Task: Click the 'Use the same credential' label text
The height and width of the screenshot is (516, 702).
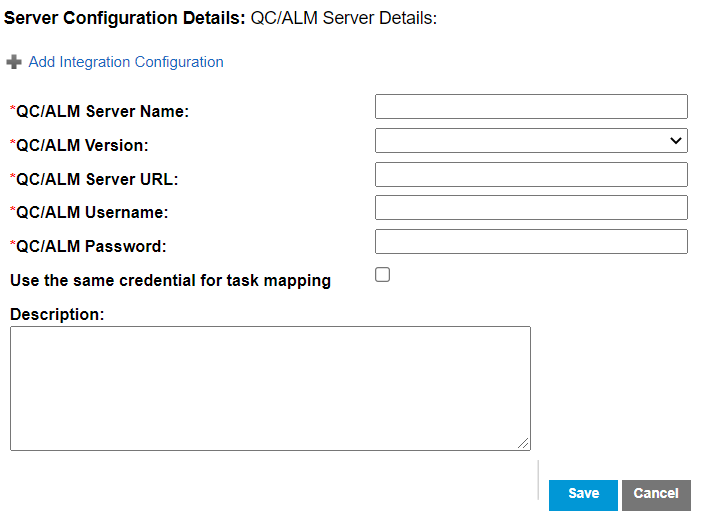Action: click(171, 281)
